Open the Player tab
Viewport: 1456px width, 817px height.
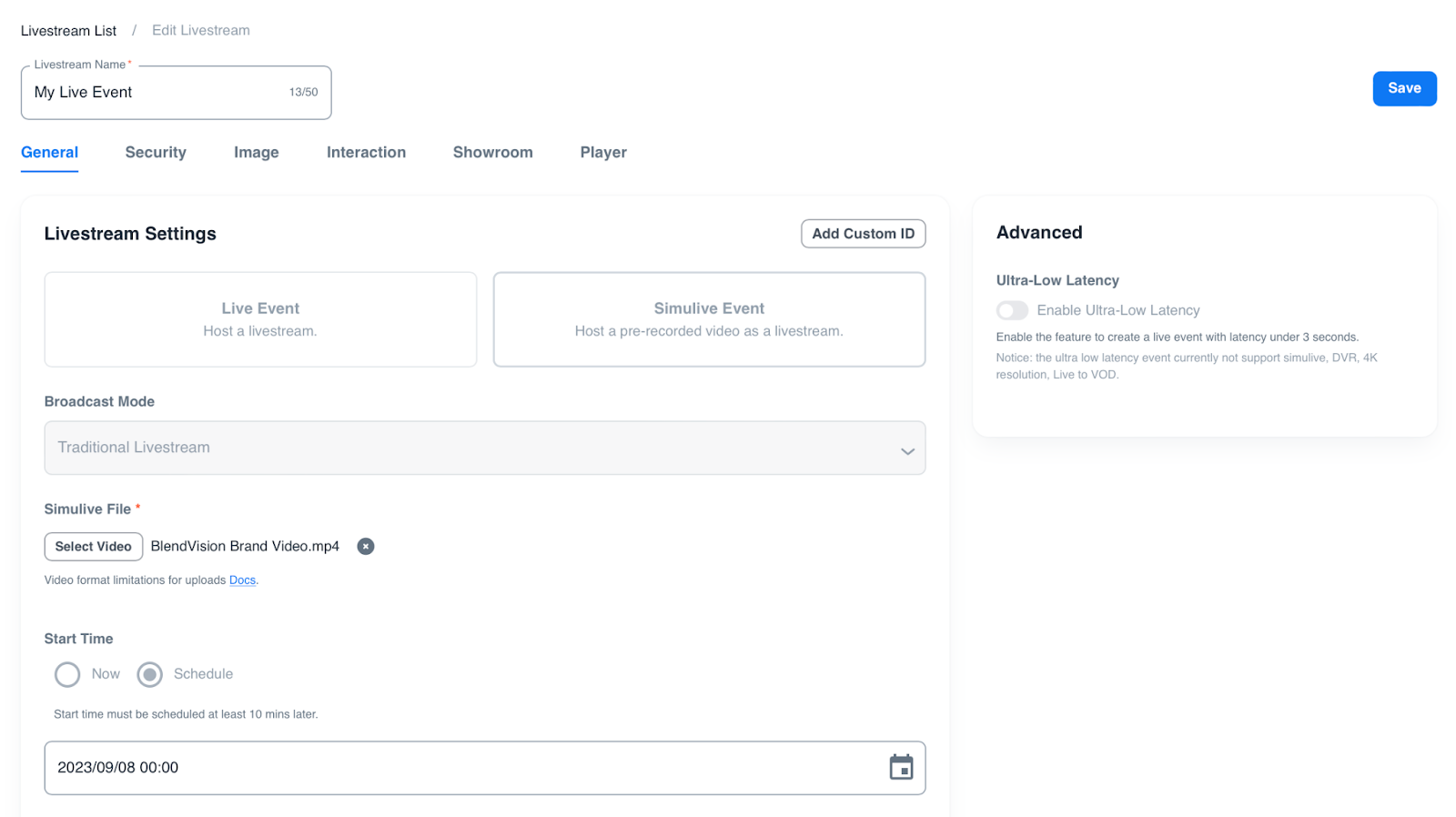[603, 152]
